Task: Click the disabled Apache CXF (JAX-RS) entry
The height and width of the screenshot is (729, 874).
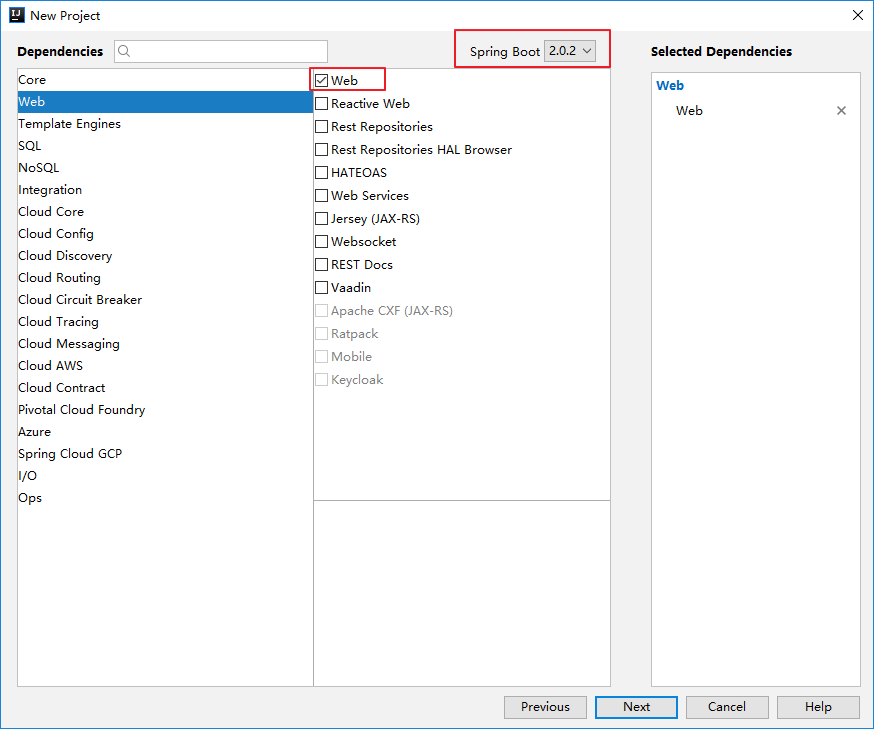Action: pos(384,310)
